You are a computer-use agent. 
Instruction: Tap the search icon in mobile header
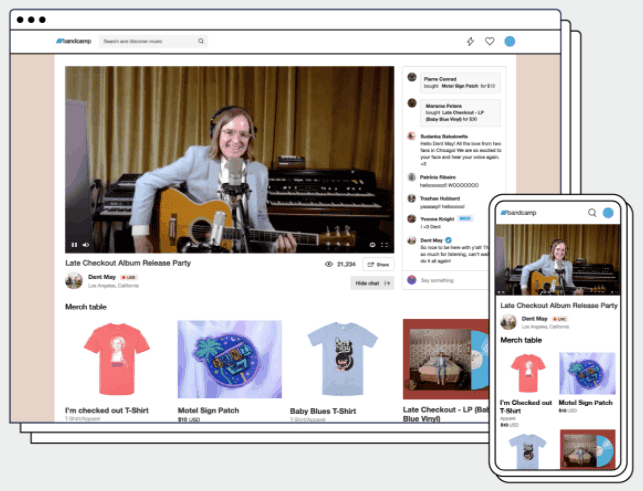point(592,212)
